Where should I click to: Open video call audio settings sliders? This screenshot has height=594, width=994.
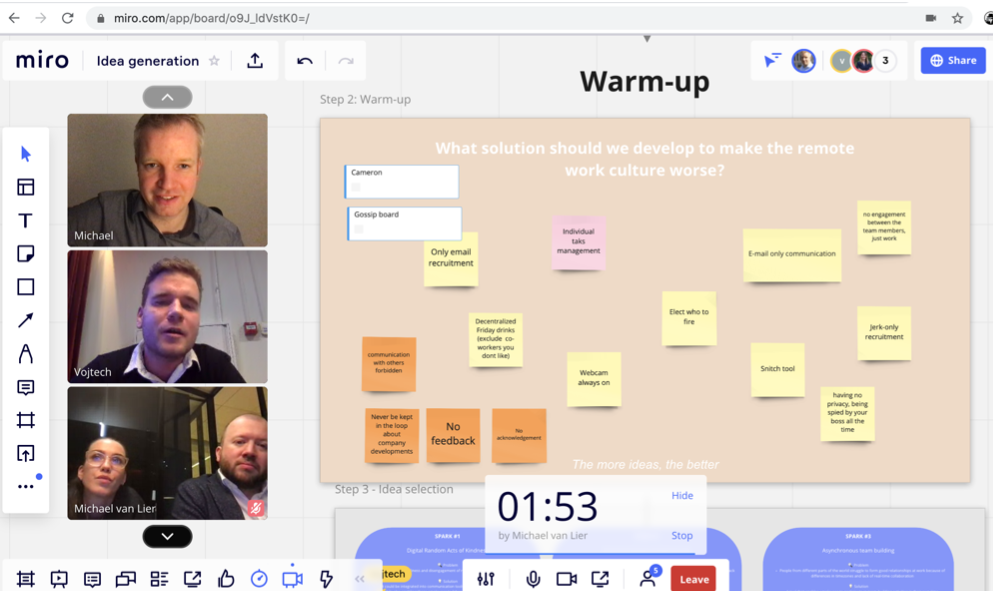[x=486, y=579]
